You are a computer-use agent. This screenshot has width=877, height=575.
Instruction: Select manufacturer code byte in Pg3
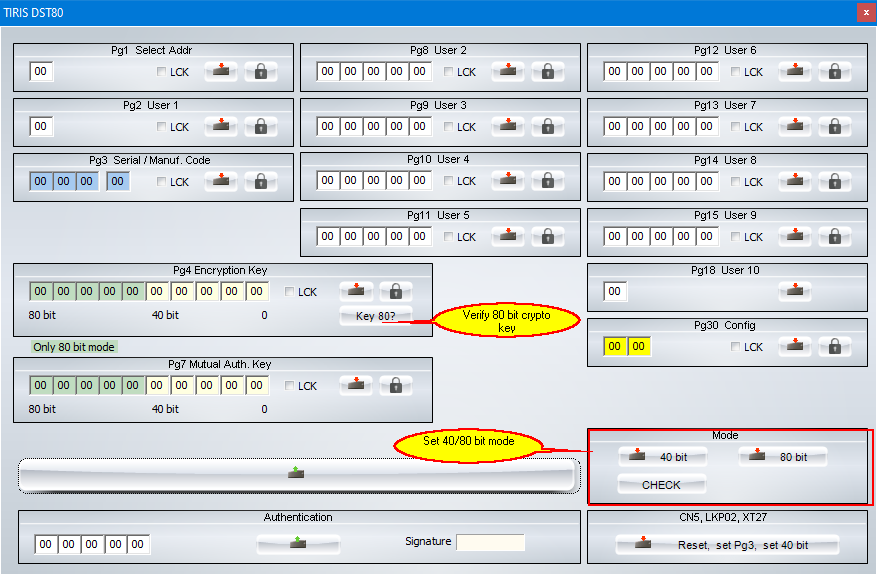click(117, 181)
